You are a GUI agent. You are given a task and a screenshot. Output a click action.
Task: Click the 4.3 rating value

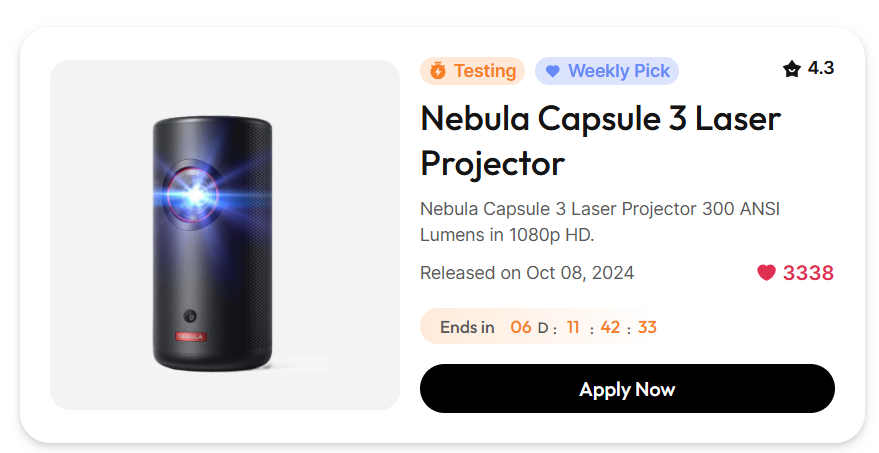click(821, 68)
